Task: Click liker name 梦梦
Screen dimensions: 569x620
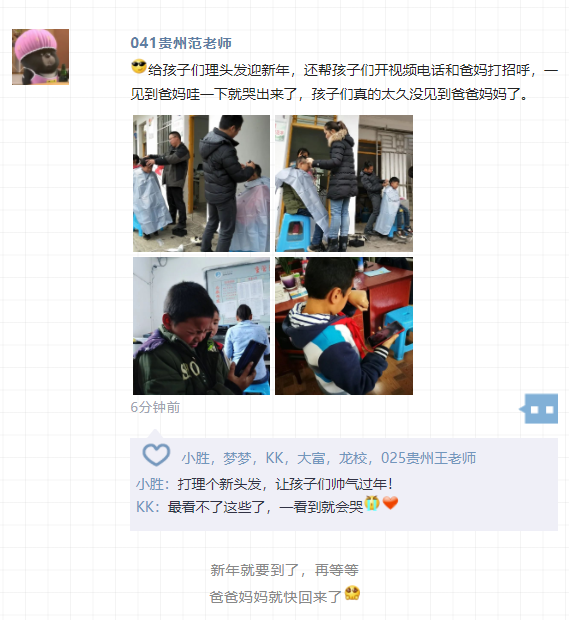Action: click(237, 458)
